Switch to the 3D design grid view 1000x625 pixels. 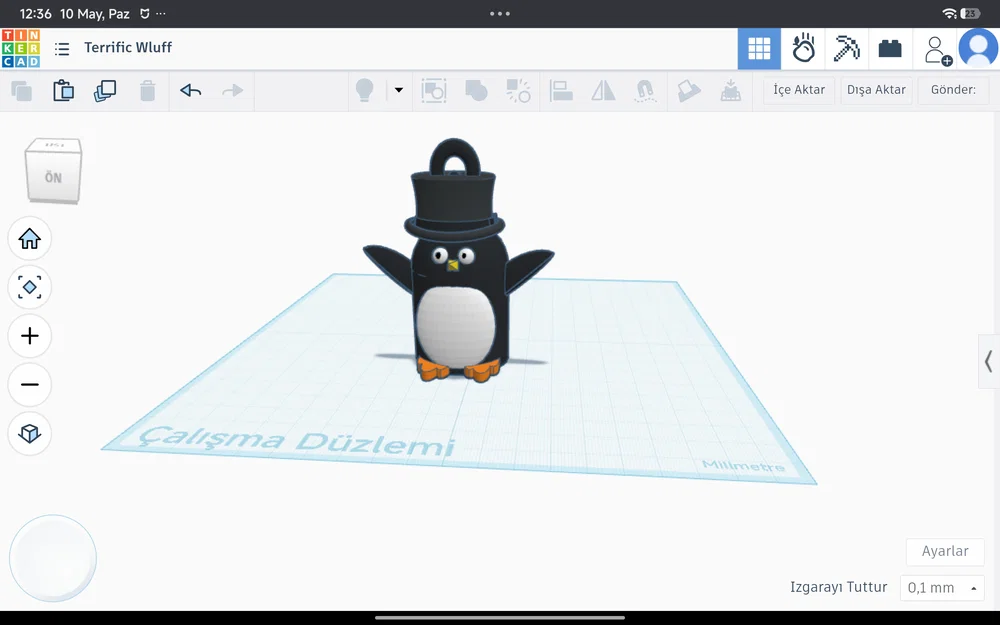point(759,48)
